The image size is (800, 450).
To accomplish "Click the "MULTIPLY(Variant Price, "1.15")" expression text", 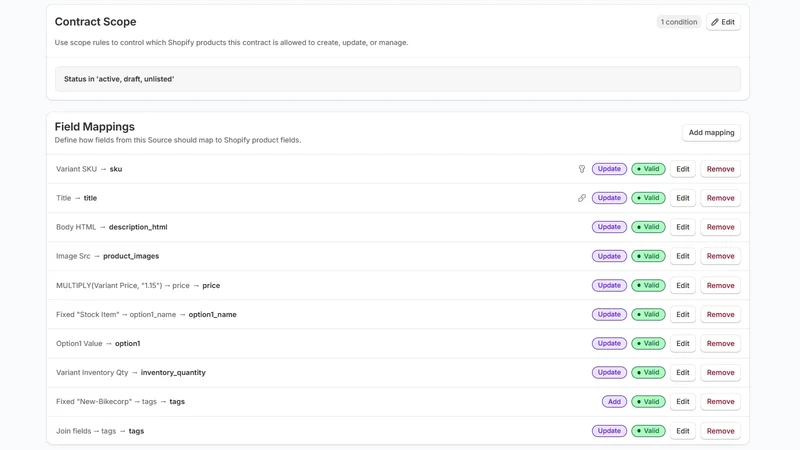I will pos(109,286).
